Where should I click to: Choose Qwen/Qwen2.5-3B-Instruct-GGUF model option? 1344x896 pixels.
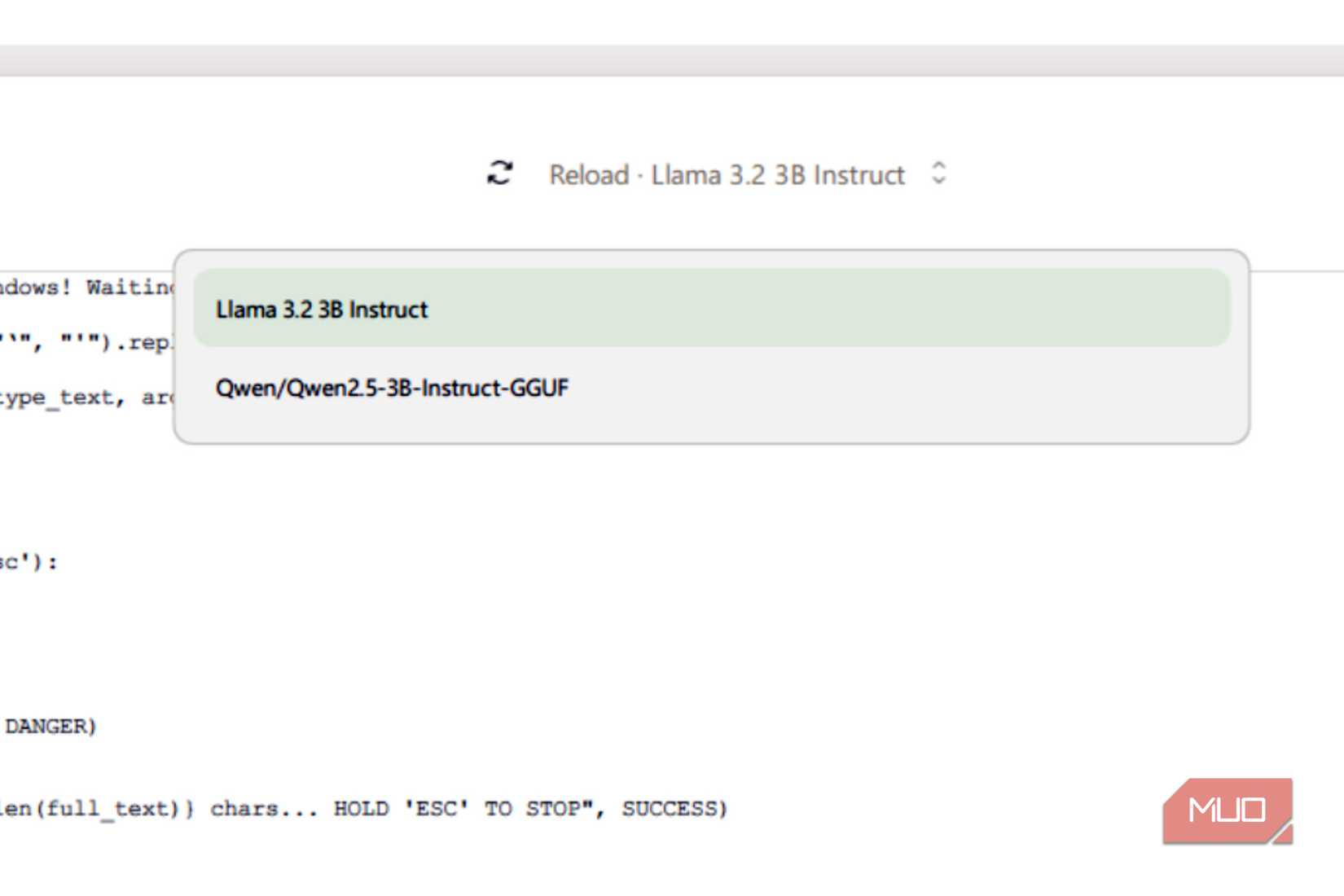tap(711, 388)
